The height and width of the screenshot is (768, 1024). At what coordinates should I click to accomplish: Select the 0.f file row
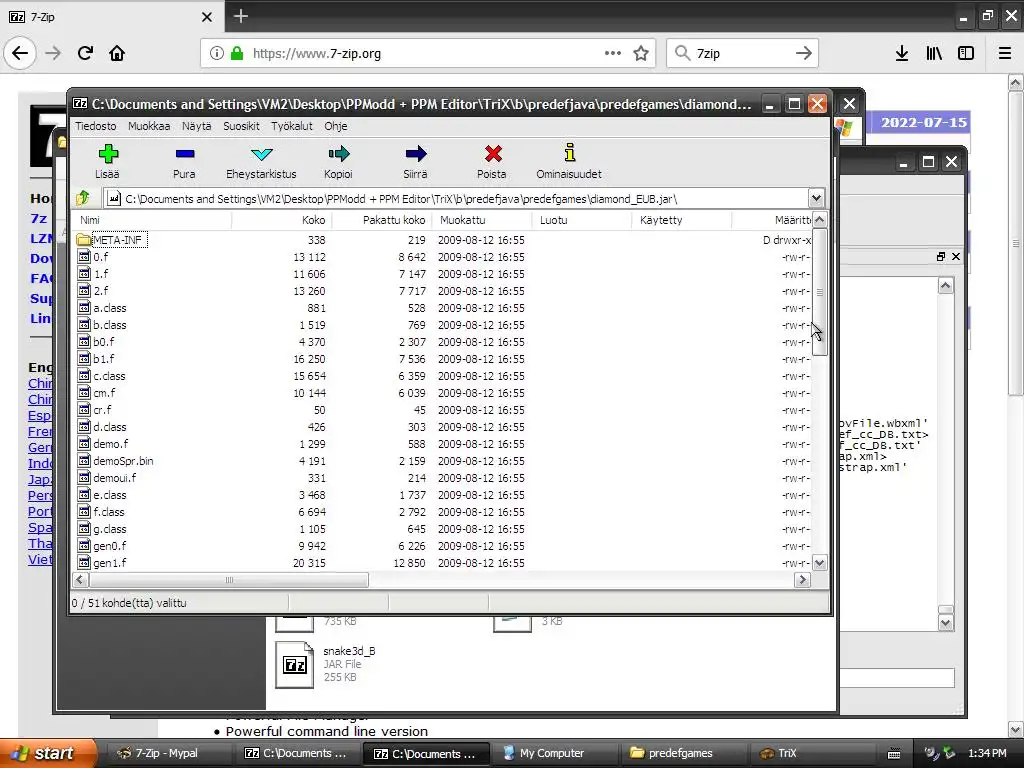441,257
